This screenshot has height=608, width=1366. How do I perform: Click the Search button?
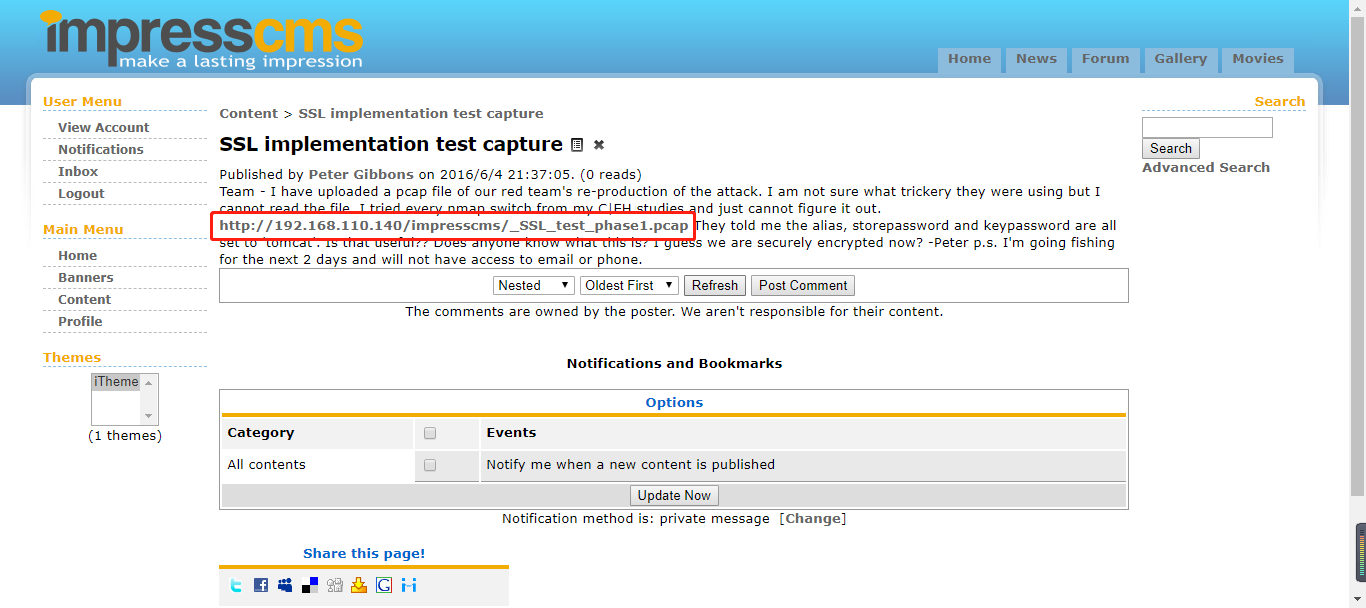[x=1171, y=149]
